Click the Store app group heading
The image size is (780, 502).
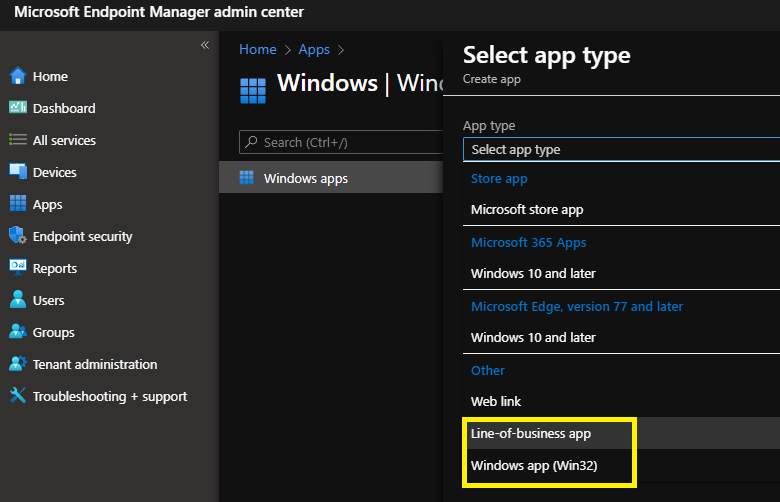(x=499, y=179)
